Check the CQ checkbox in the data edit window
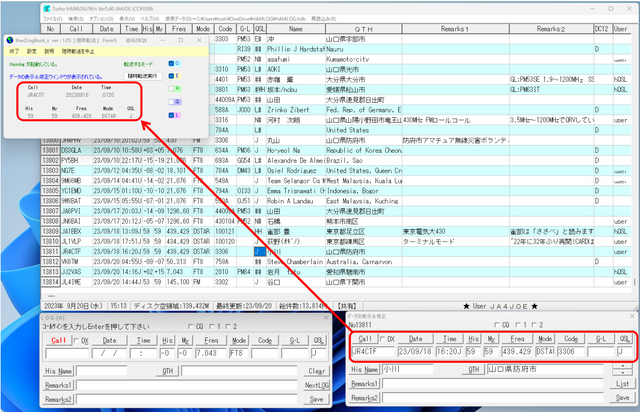The width and height of the screenshot is (640, 412). coord(497,325)
